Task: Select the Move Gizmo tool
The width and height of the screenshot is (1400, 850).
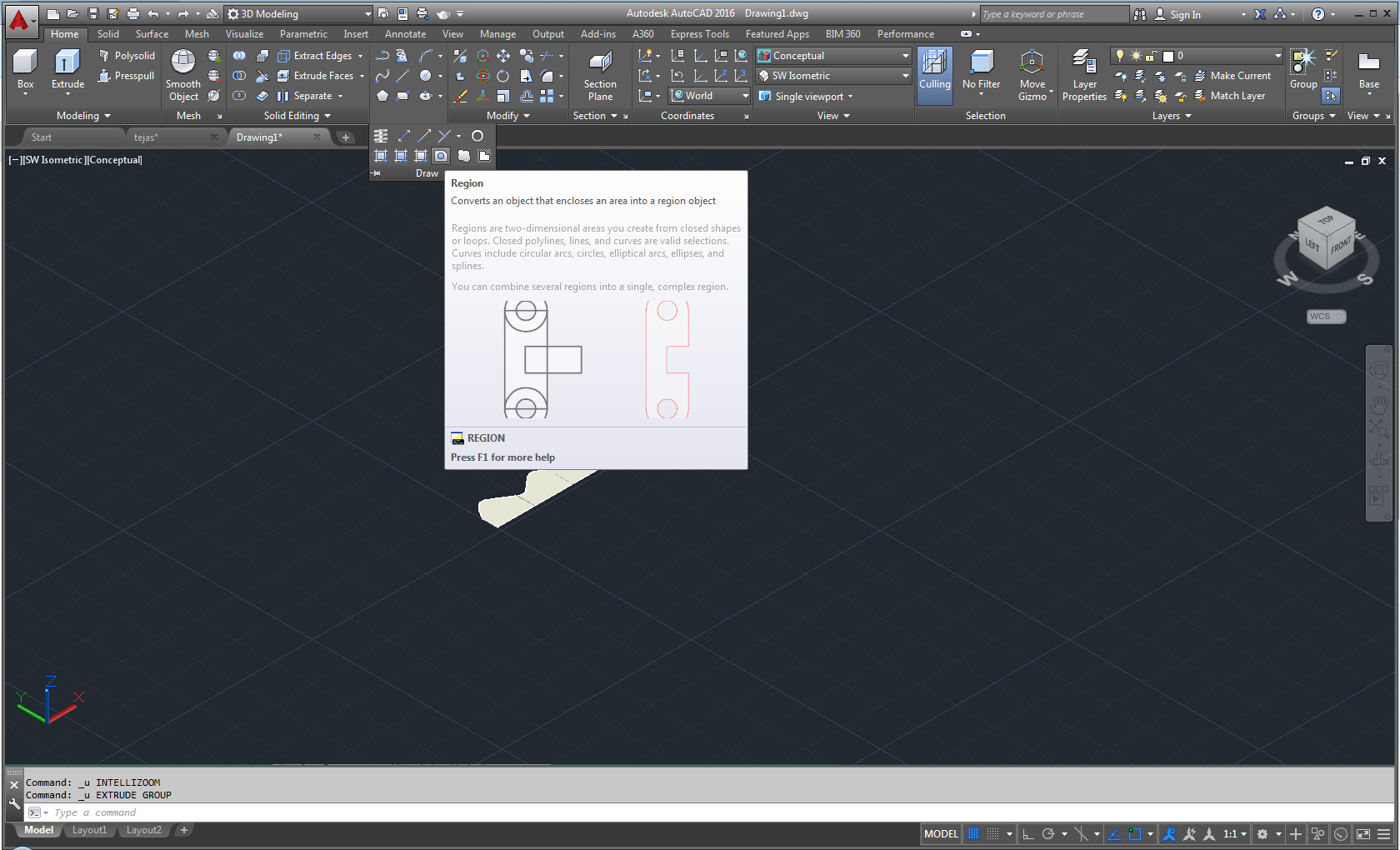Action: pyautogui.click(x=1032, y=75)
